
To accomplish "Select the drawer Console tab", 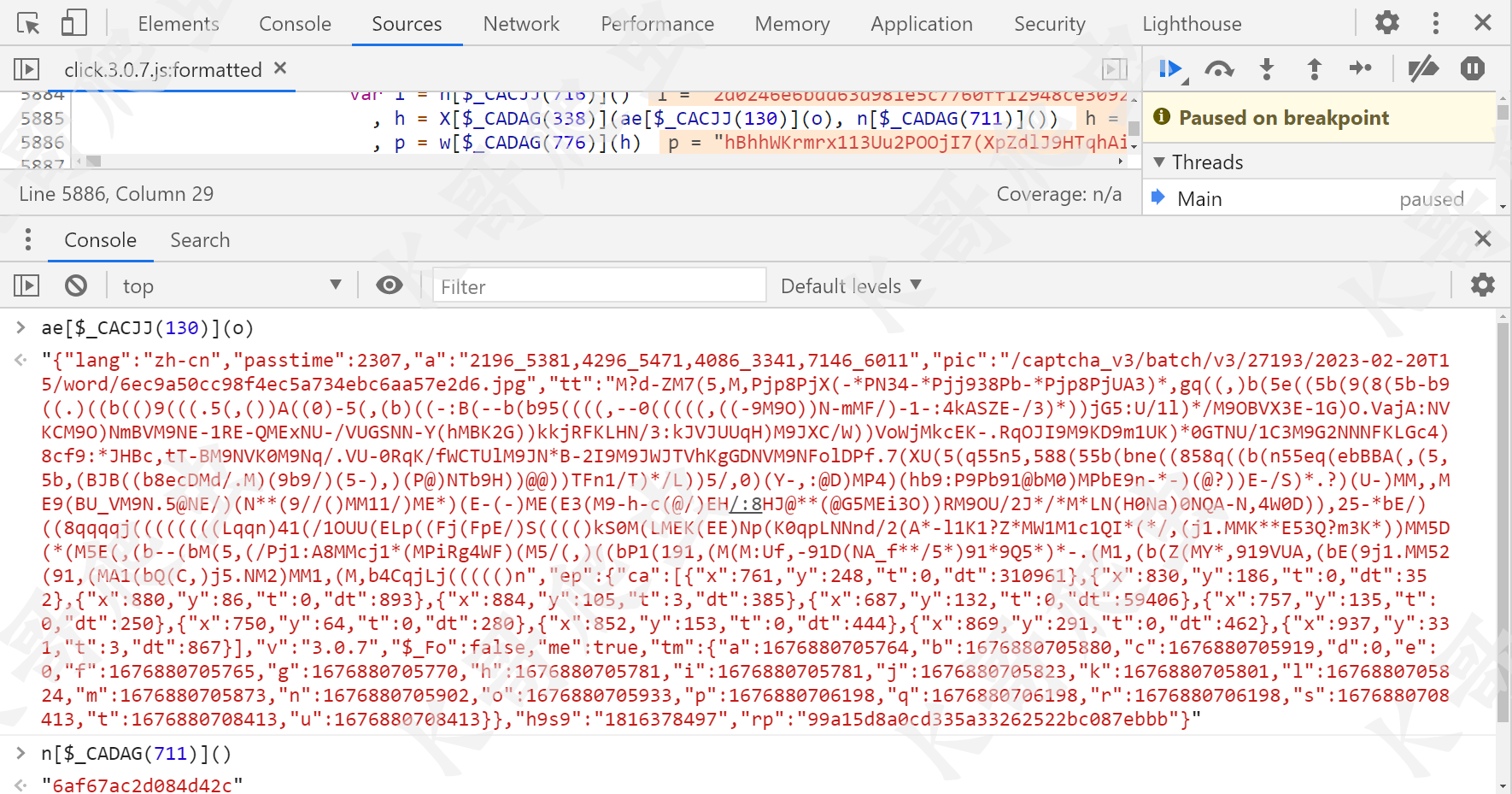I will coord(100,240).
